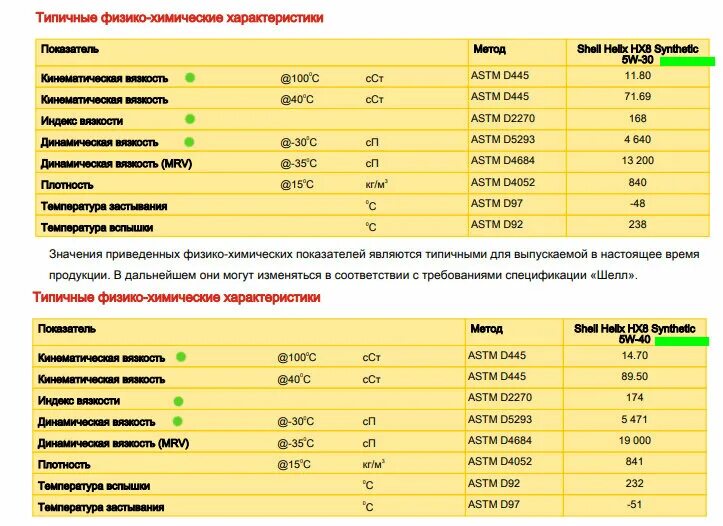Click "Плотность" in the 5W-30 table
This screenshot has height=526, width=723.
pyautogui.click(x=67, y=185)
